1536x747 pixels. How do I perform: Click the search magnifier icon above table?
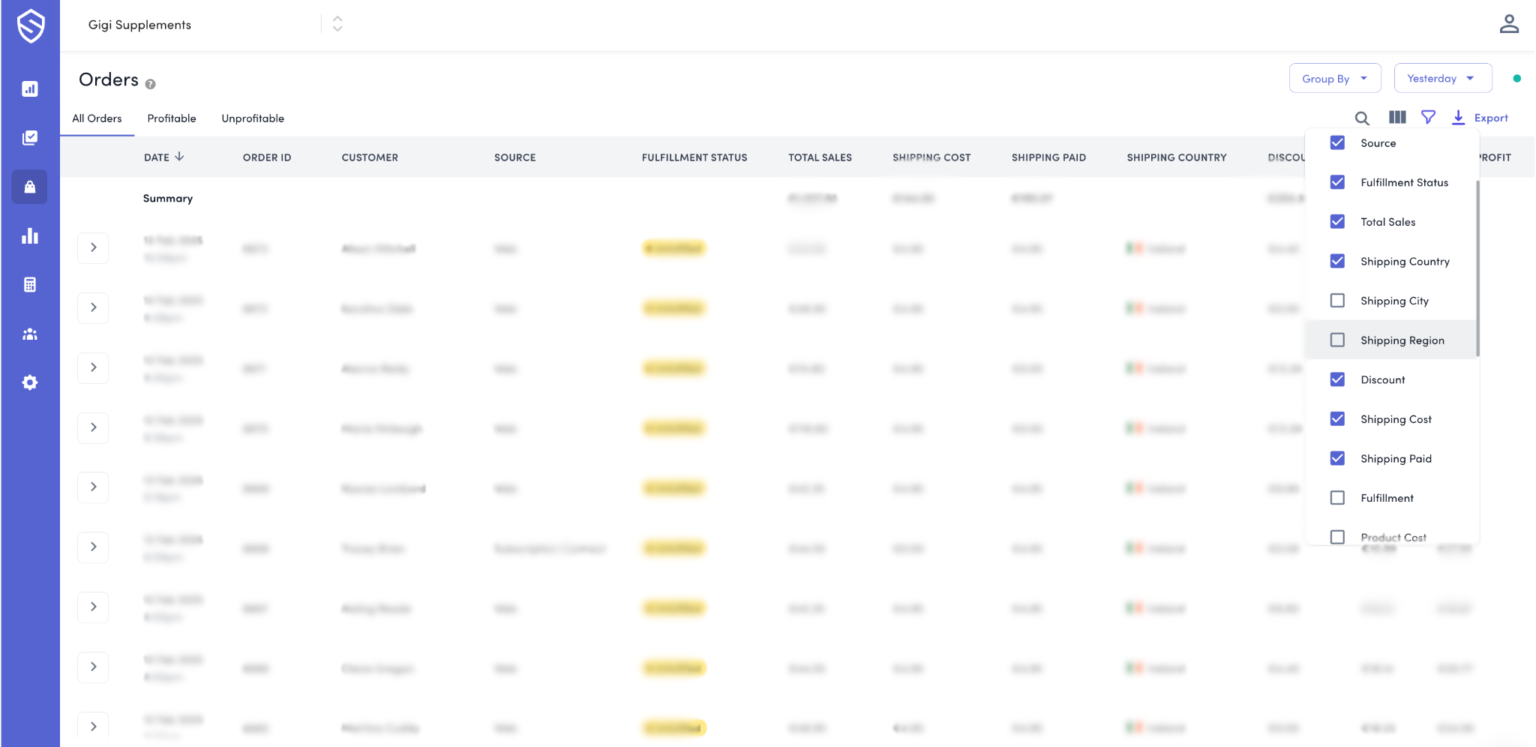point(1362,118)
